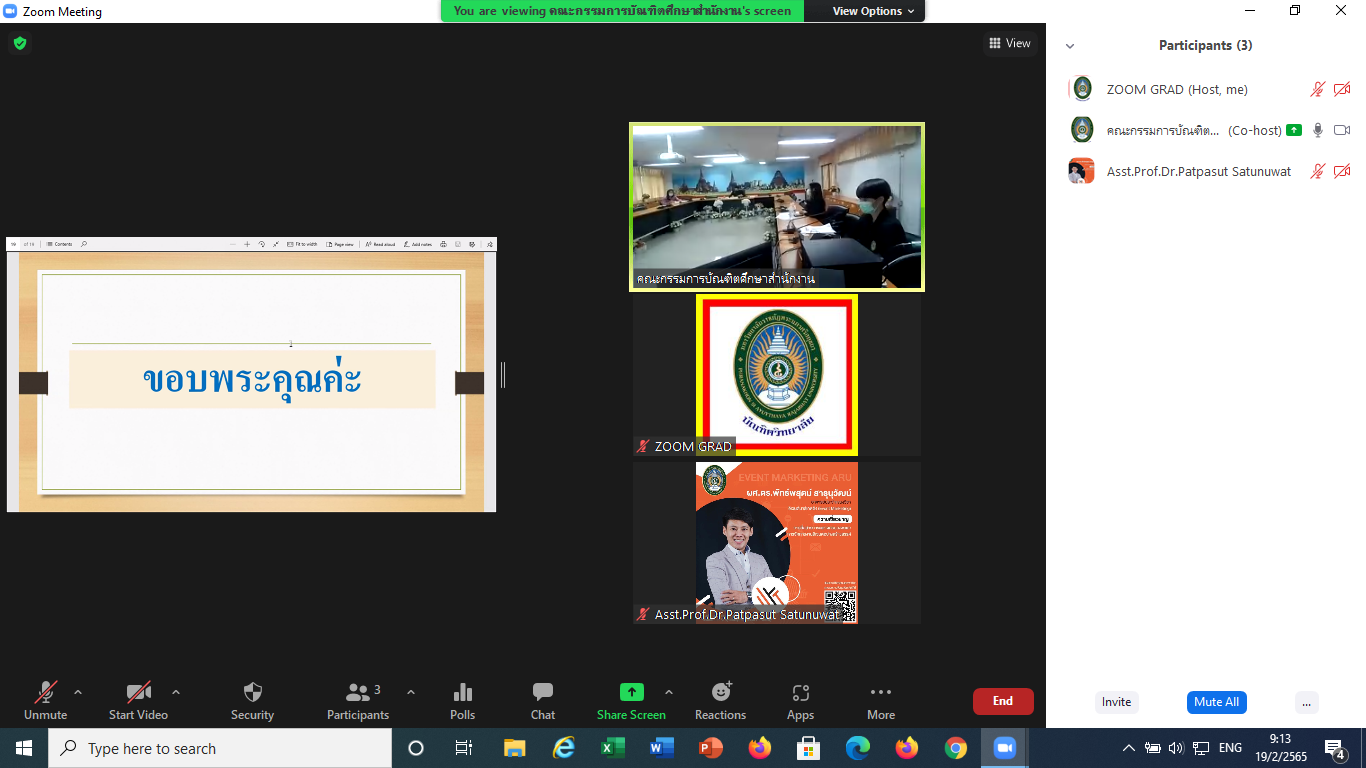The image size is (1366, 768).
Task: Open the participants panel ellipsis button
Action: (1306, 702)
